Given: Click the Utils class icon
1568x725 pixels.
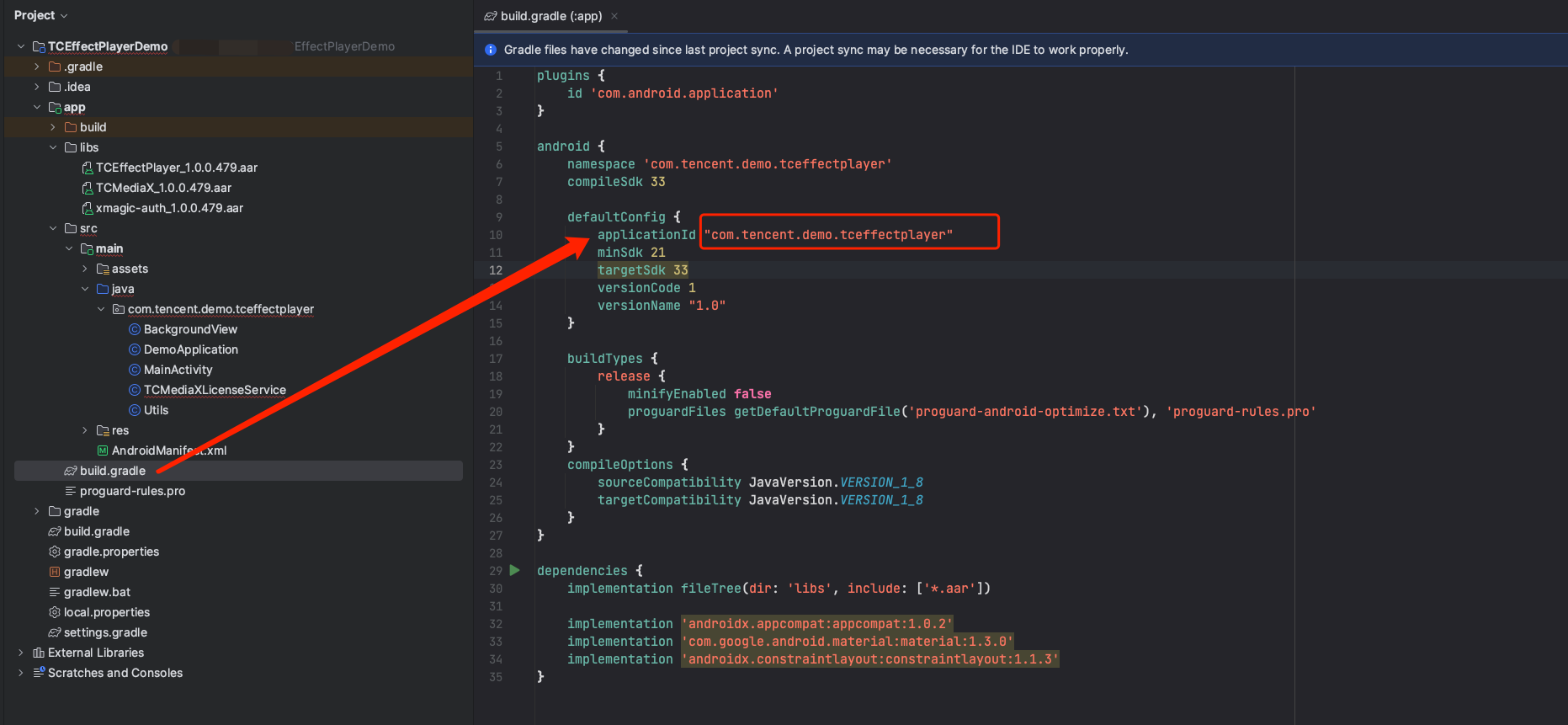Looking at the screenshot, I should point(135,410).
